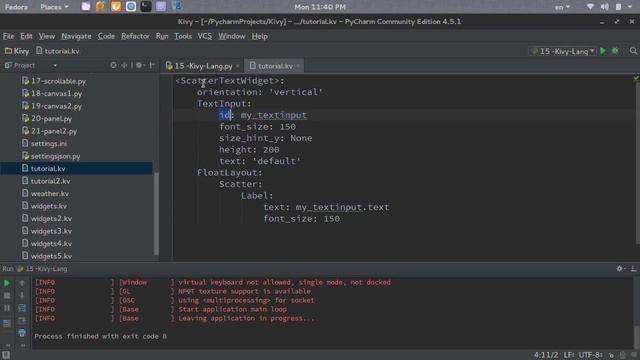Click tool windows toggle in status bar corner
This screenshot has width=640, height=360.
[6, 355]
